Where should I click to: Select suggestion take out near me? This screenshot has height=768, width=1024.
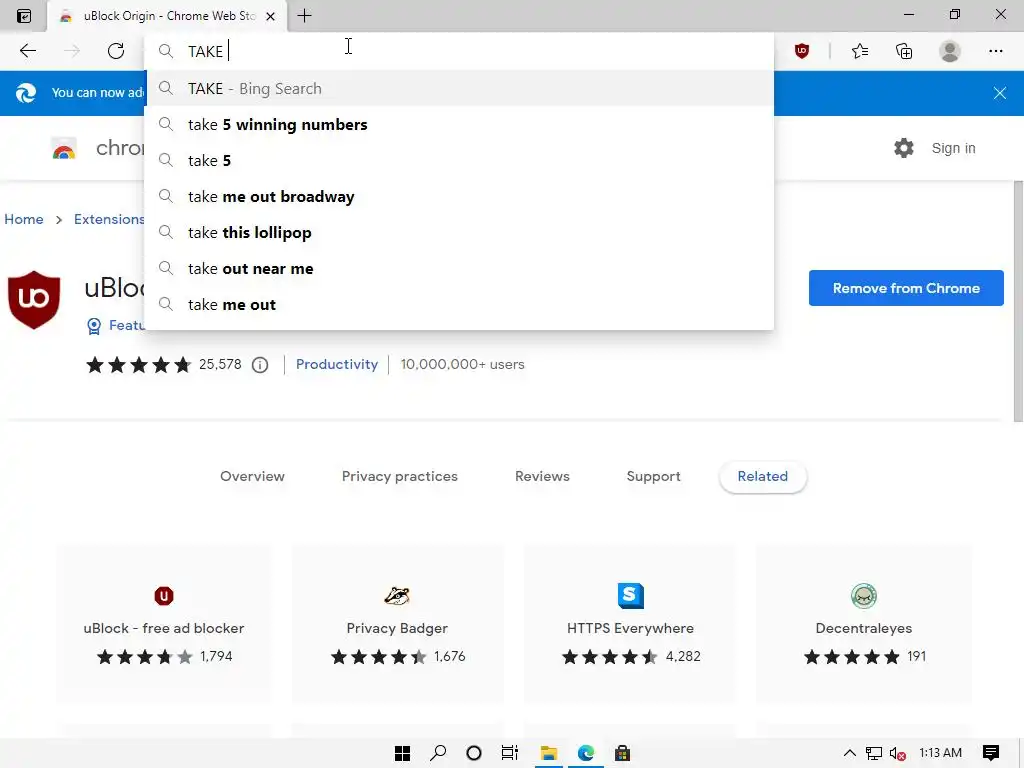click(460, 268)
